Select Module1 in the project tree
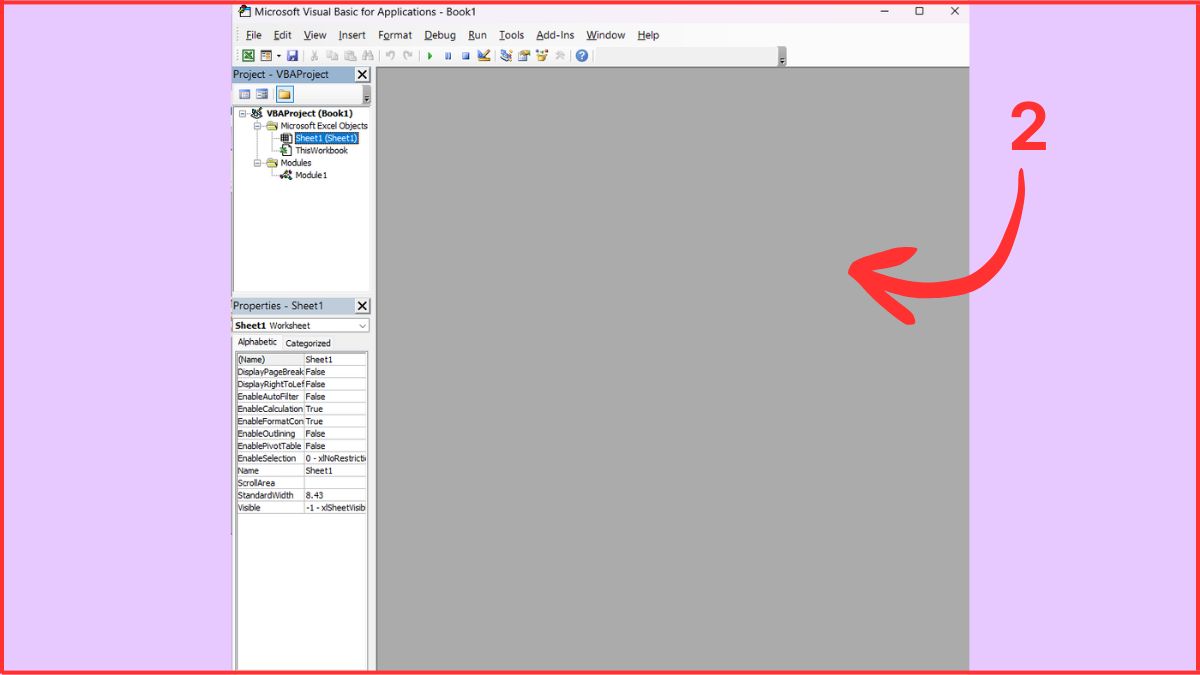The image size is (1200, 675). point(311,175)
